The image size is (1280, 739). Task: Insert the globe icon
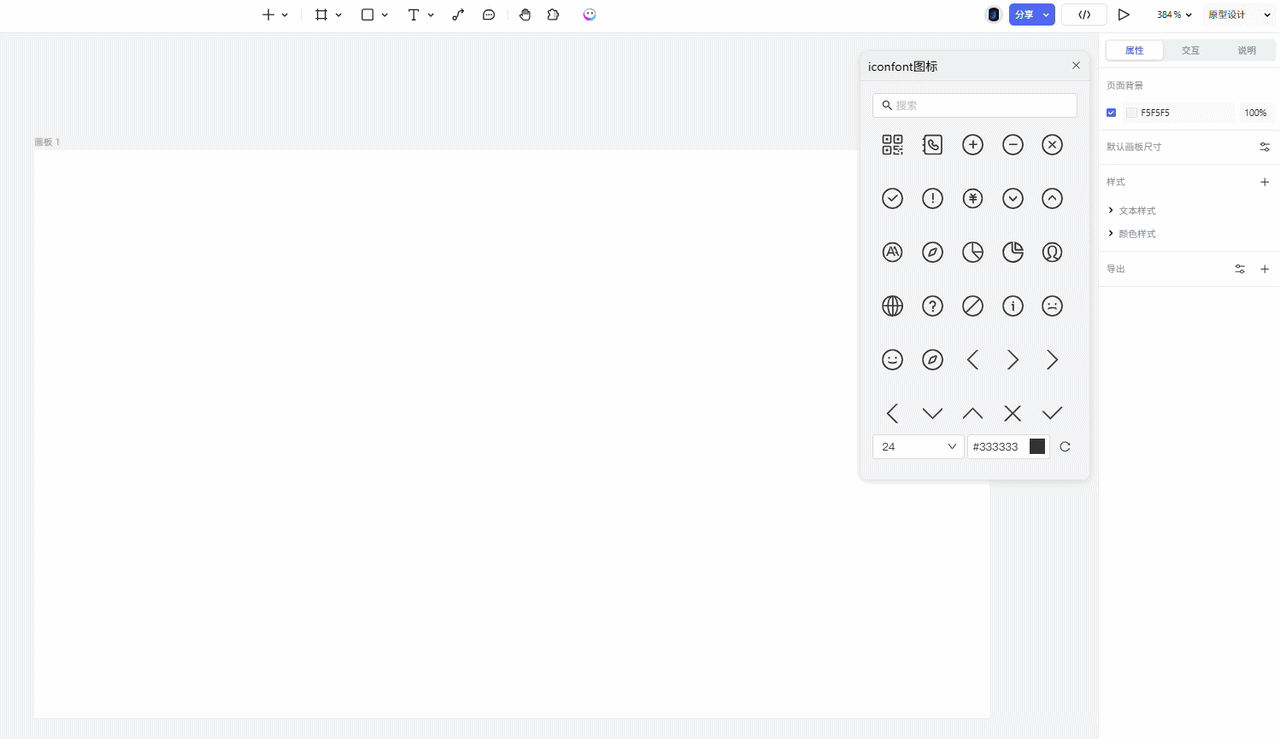pos(893,306)
